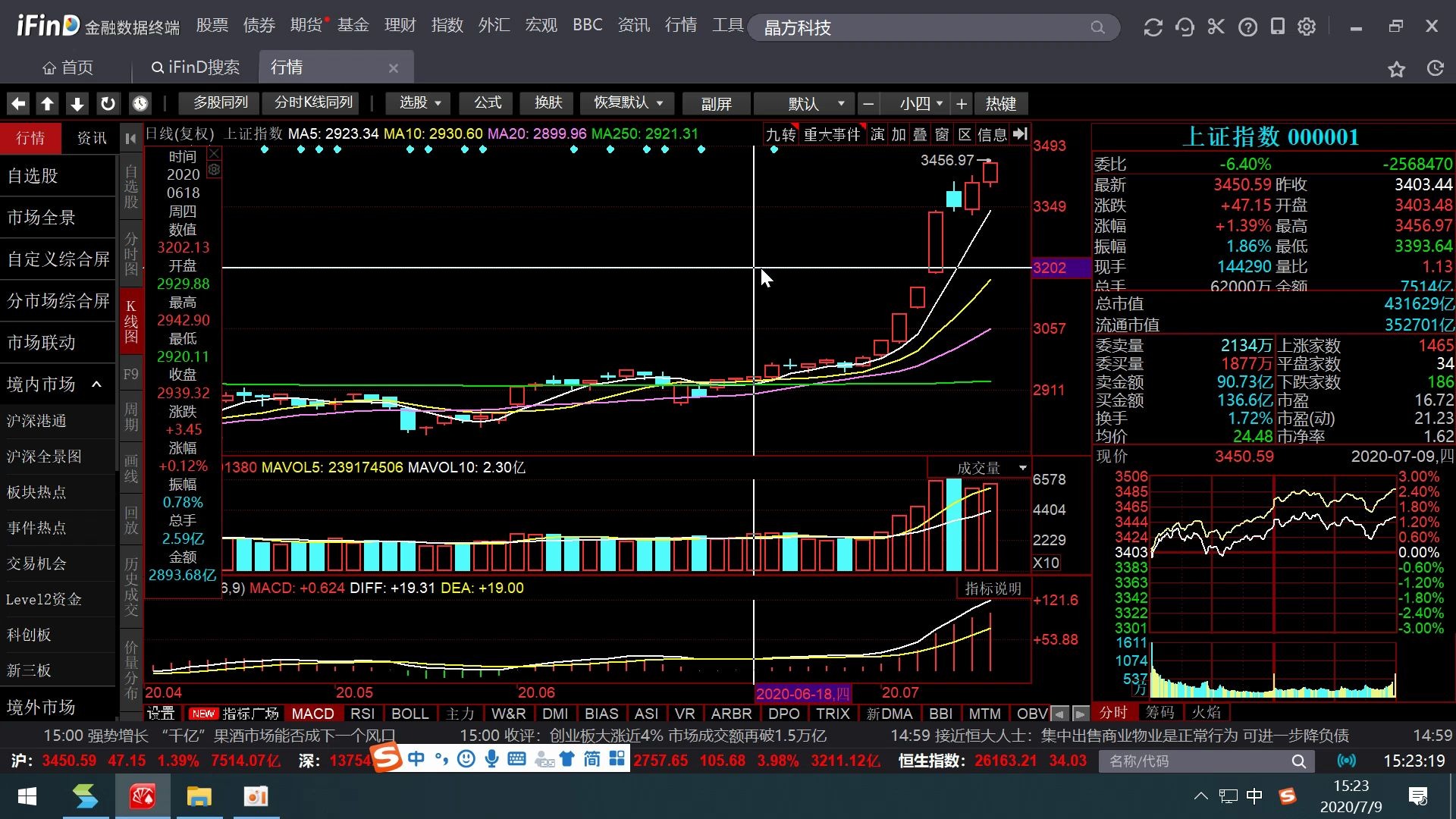The image size is (1456, 819).
Task: Toggle the 重大事件 markers
Action: 832,135
